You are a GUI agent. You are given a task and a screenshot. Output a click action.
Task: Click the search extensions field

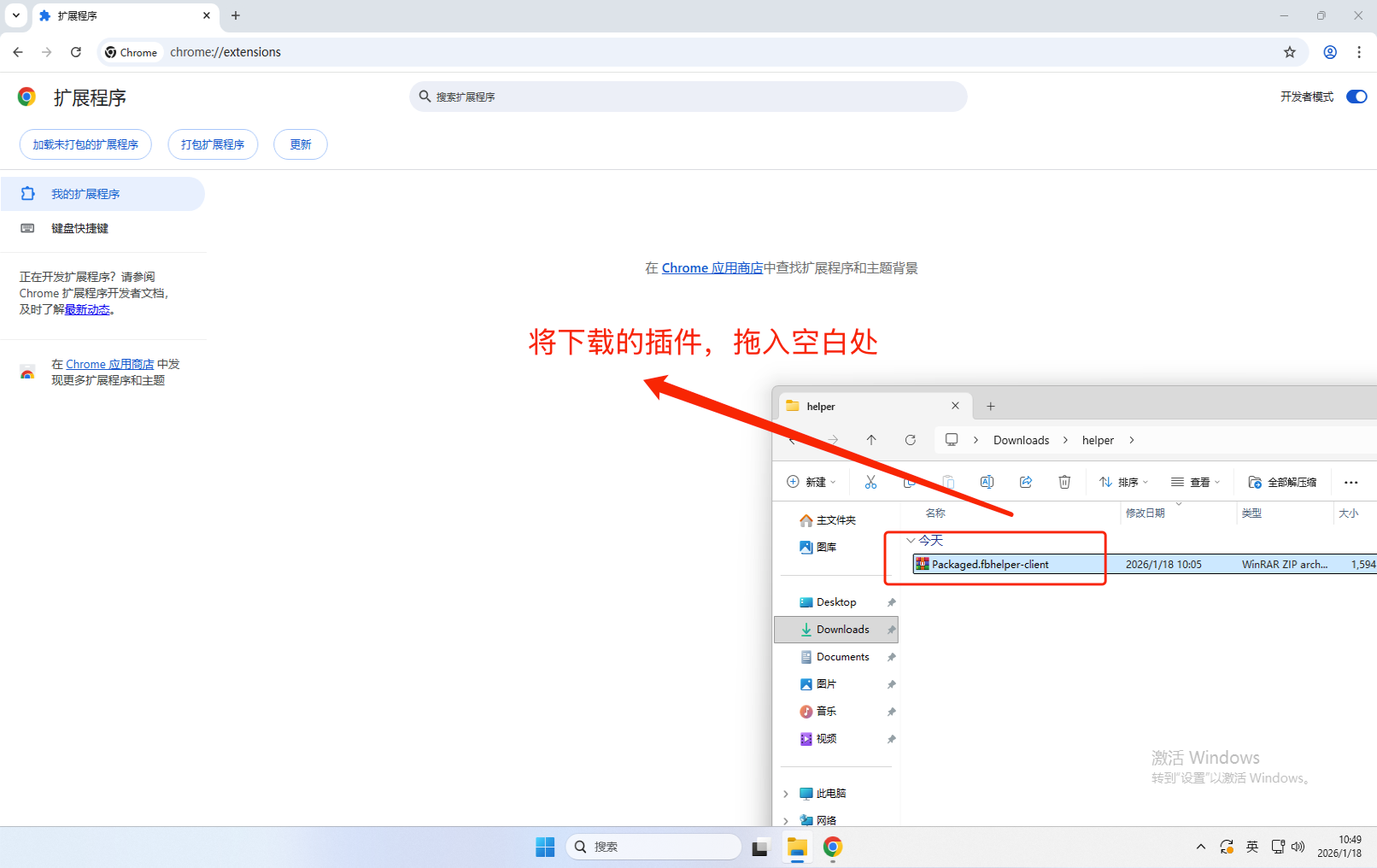pos(688,97)
